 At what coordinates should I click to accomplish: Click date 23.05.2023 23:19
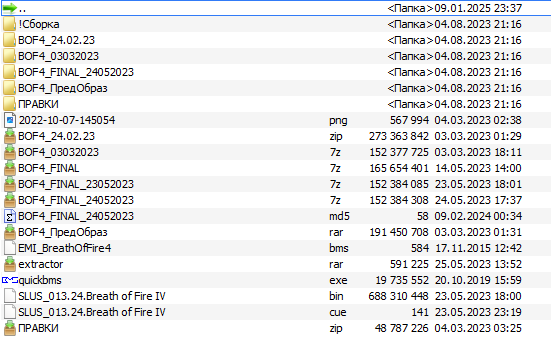tap(478, 312)
